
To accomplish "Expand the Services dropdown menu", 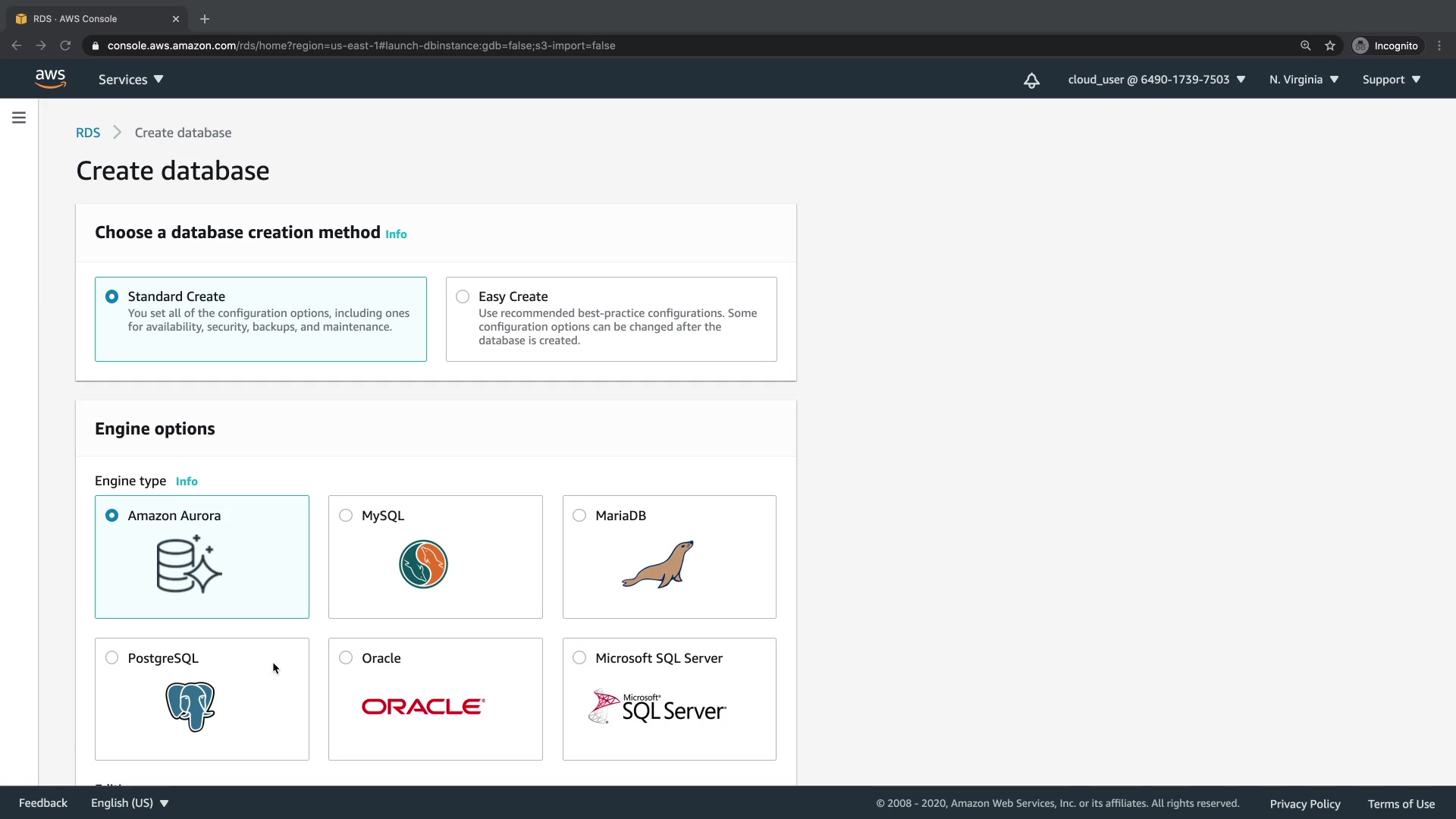I will click(130, 80).
